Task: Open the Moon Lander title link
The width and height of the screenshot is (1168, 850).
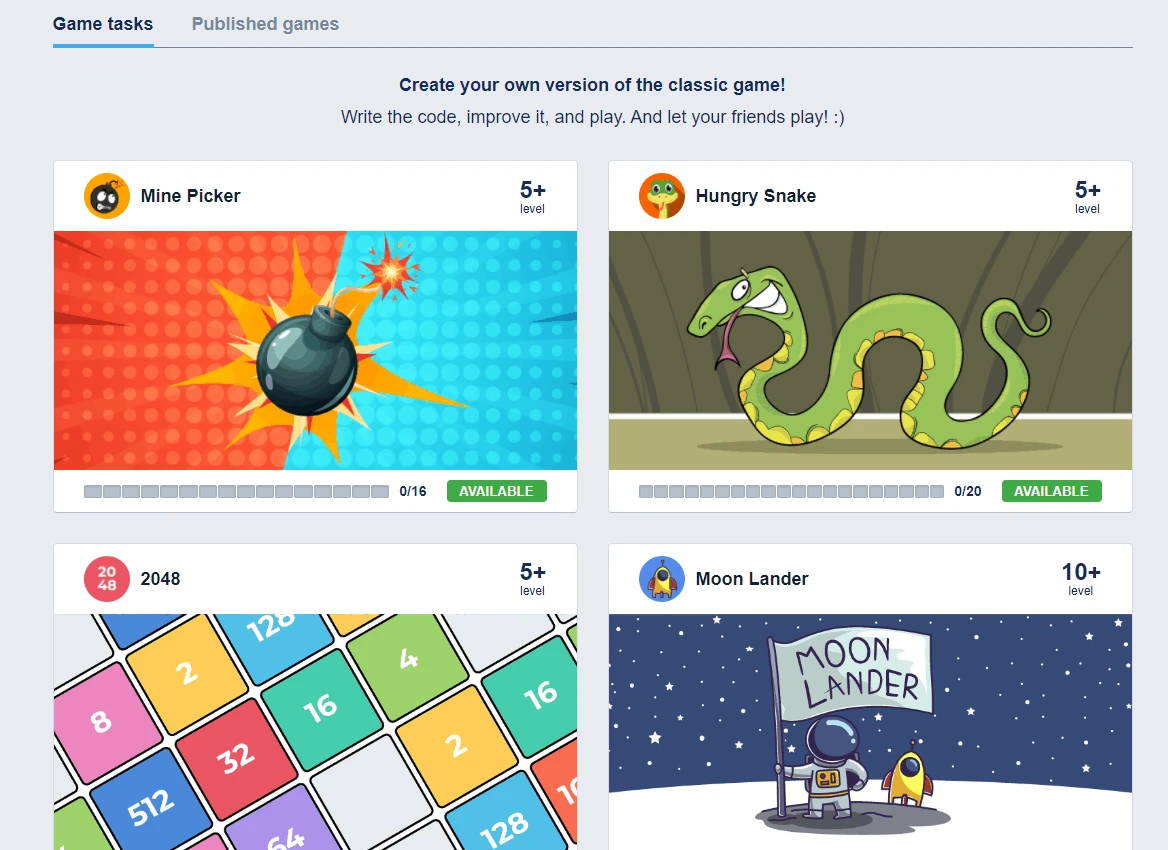Action: [x=751, y=579]
